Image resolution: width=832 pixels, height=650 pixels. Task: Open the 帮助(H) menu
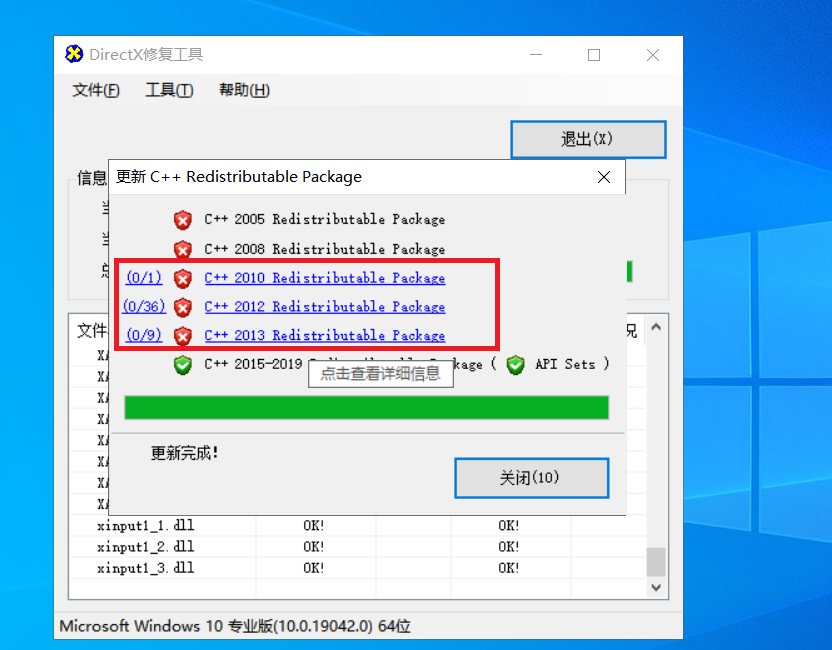coord(244,90)
